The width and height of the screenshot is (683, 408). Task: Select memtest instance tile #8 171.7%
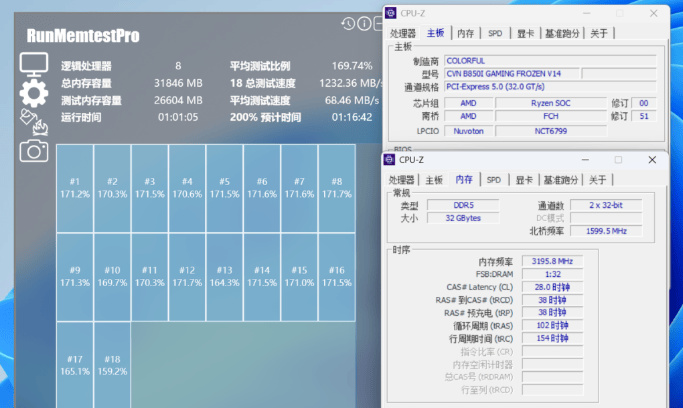point(337,188)
